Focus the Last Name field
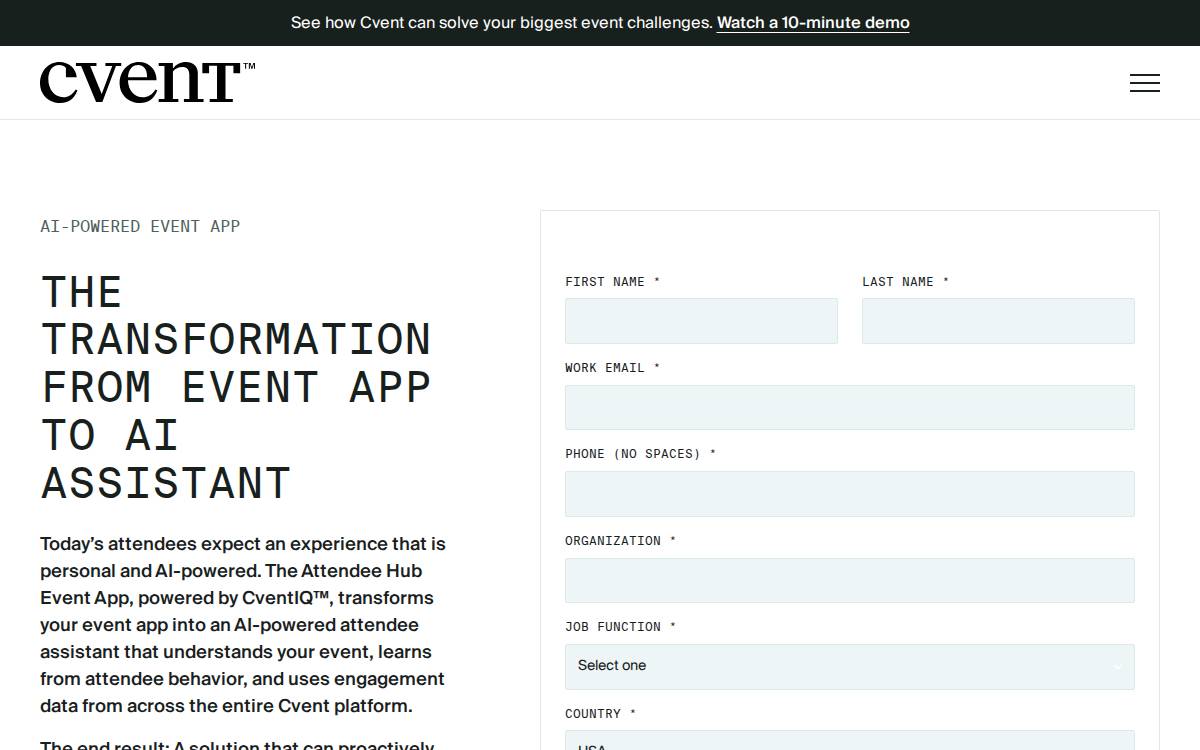1200x750 pixels. pos(998,321)
